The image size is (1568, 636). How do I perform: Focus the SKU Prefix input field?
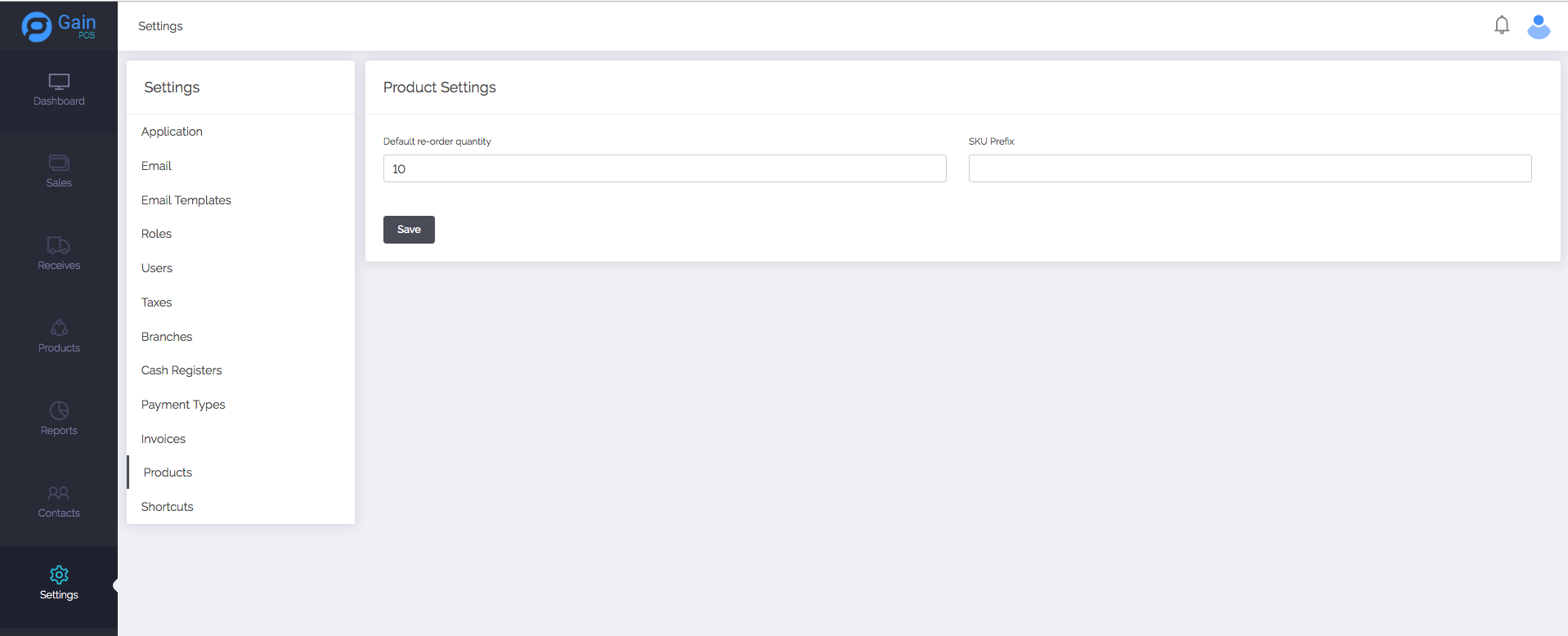1249,168
